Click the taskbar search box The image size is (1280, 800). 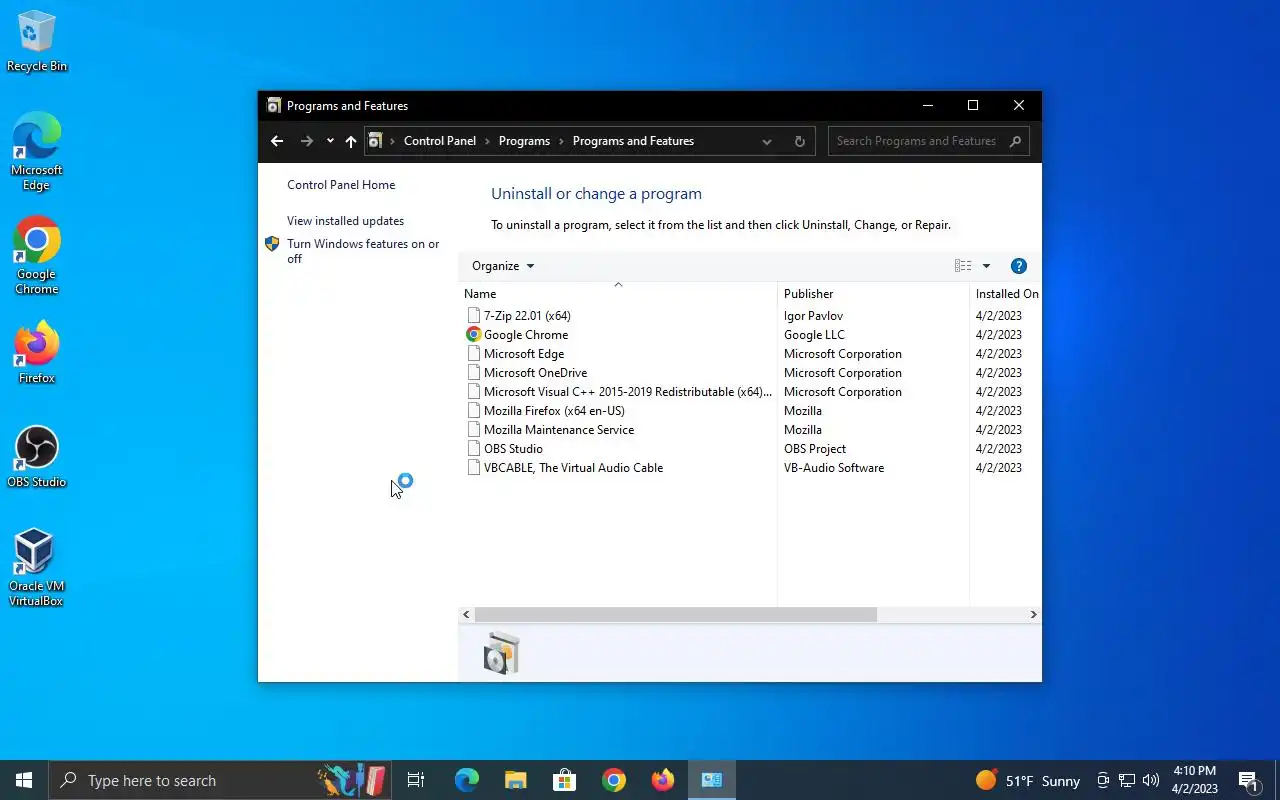pyautogui.click(x=219, y=780)
